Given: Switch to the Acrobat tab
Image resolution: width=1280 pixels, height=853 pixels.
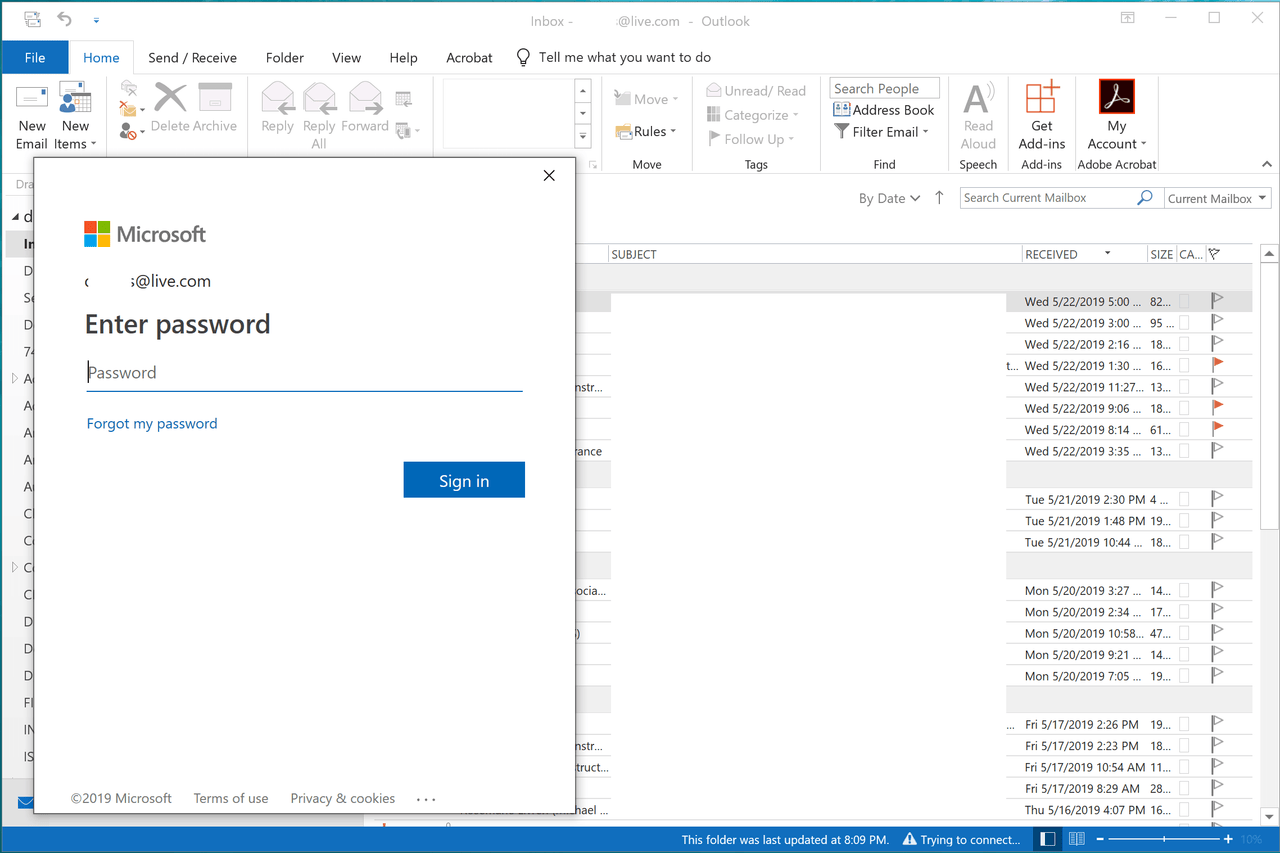Looking at the screenshot, I should pyautogui.click(x=470, y=57).
